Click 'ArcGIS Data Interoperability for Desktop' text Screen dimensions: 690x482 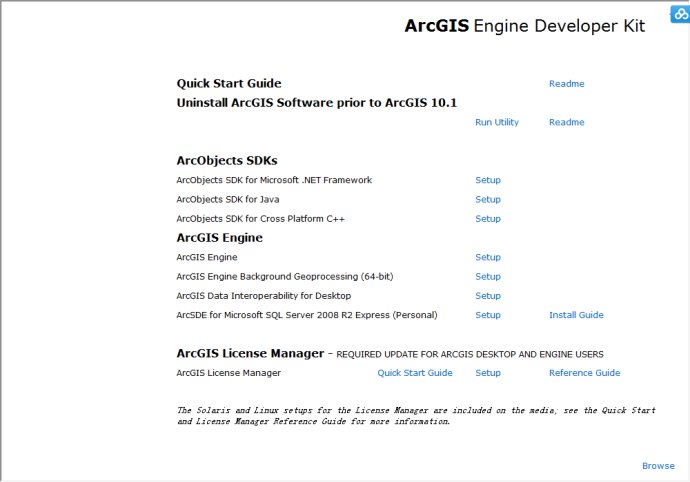click(264, 296)
